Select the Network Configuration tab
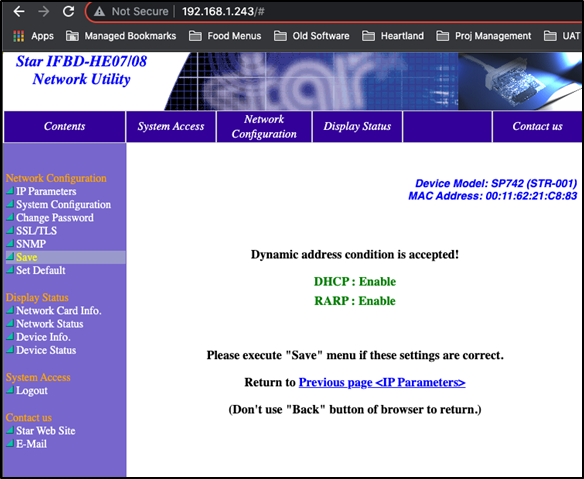The image size is (584, 479). (x=264, y=126)
